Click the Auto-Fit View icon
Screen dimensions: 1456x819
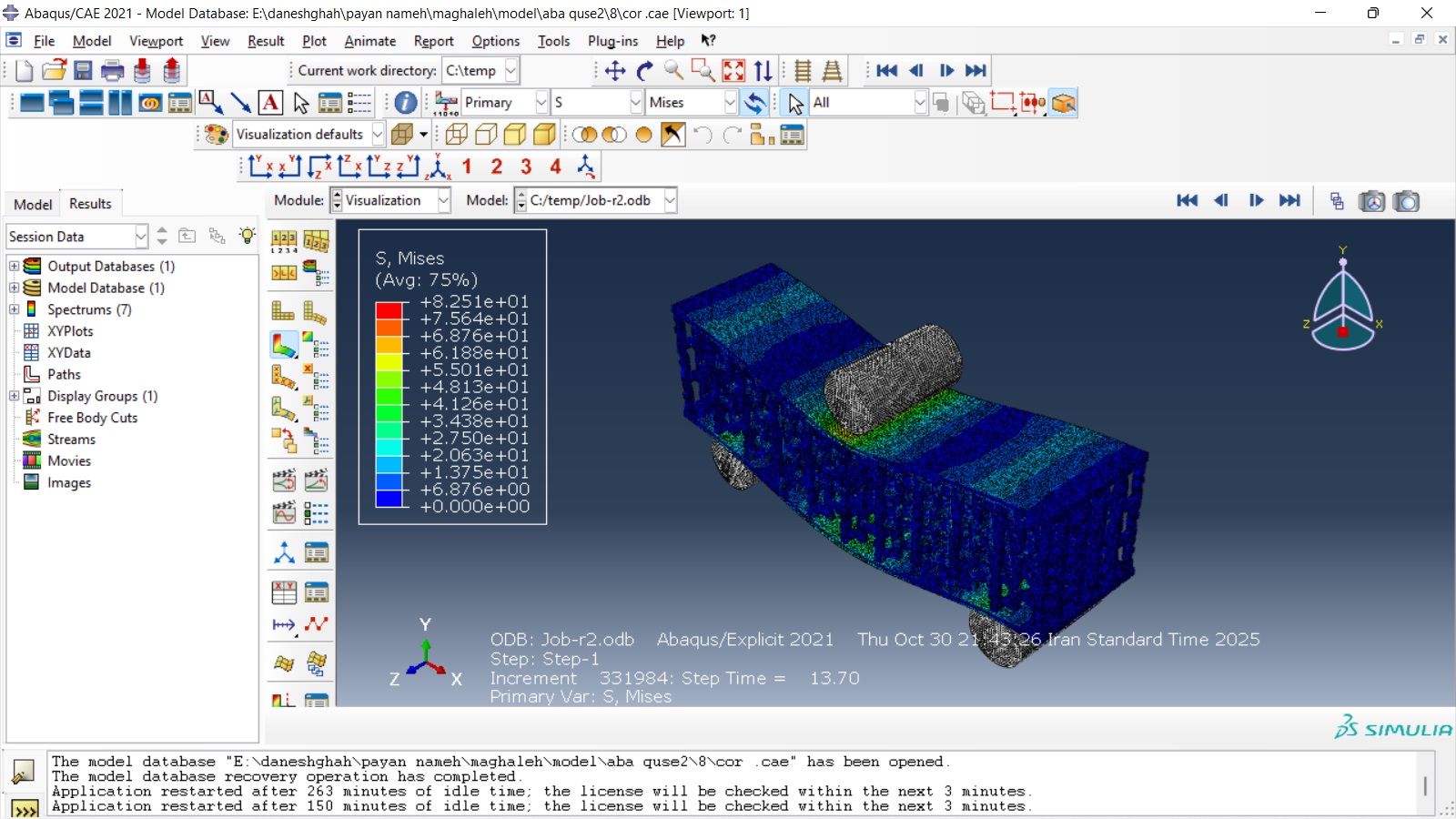(733, 71)
